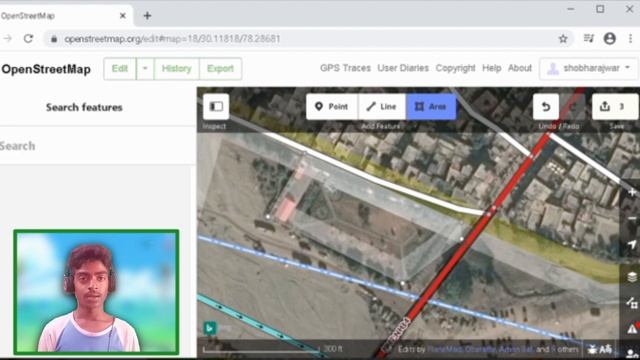Open User Diaries page

coord(403,68)
